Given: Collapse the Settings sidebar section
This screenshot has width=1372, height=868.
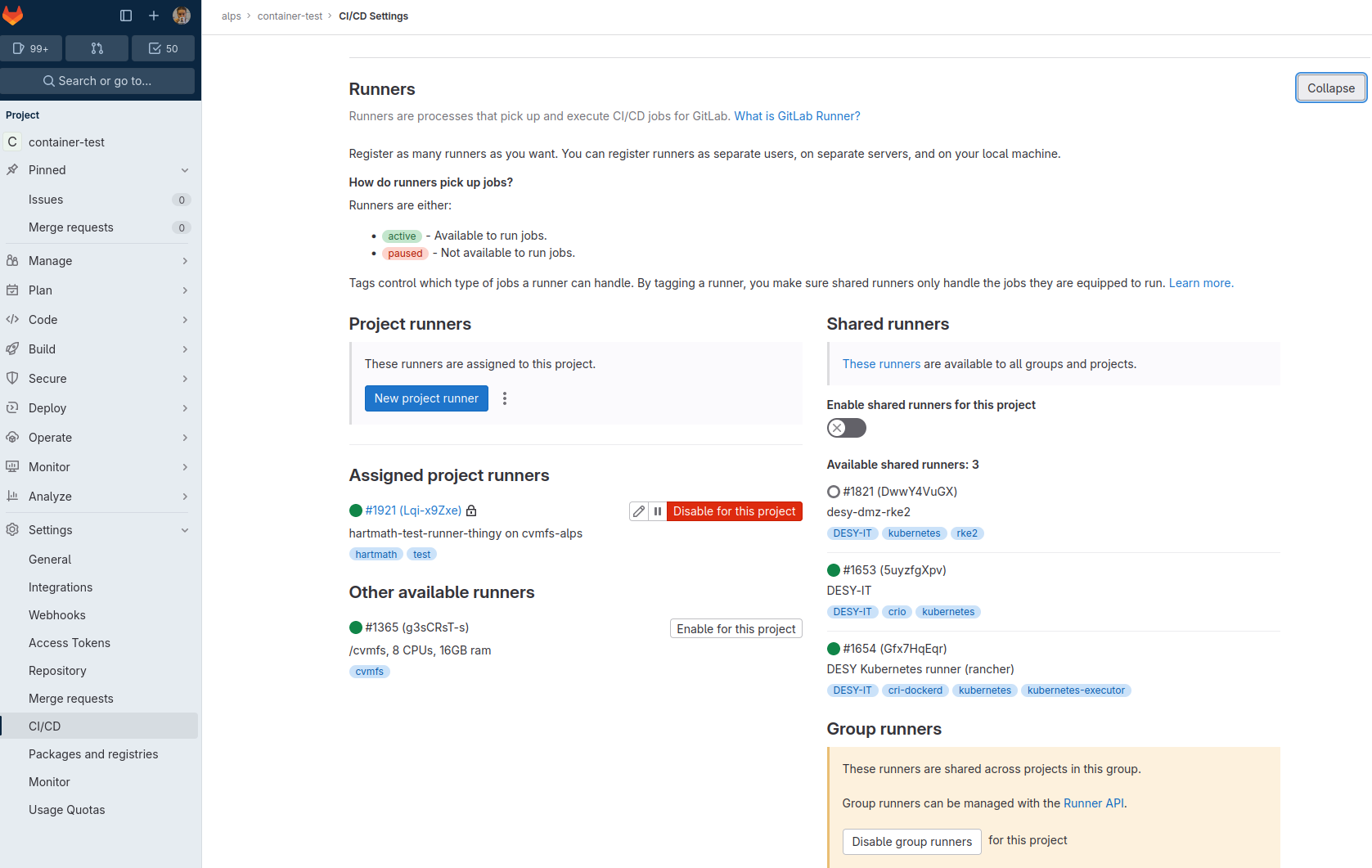Looking at the screenshot, I should pyautogui.click(x=98, y=530).
